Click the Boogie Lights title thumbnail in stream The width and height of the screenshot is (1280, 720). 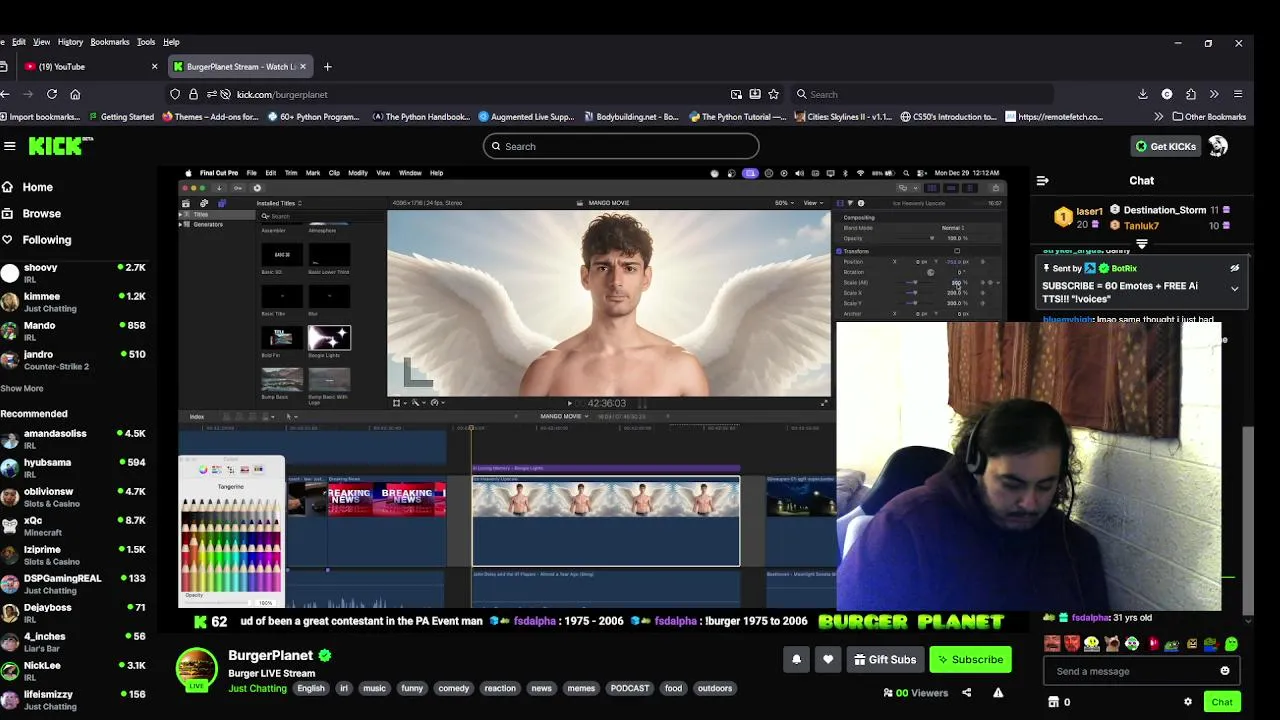(x=329, y=338)
